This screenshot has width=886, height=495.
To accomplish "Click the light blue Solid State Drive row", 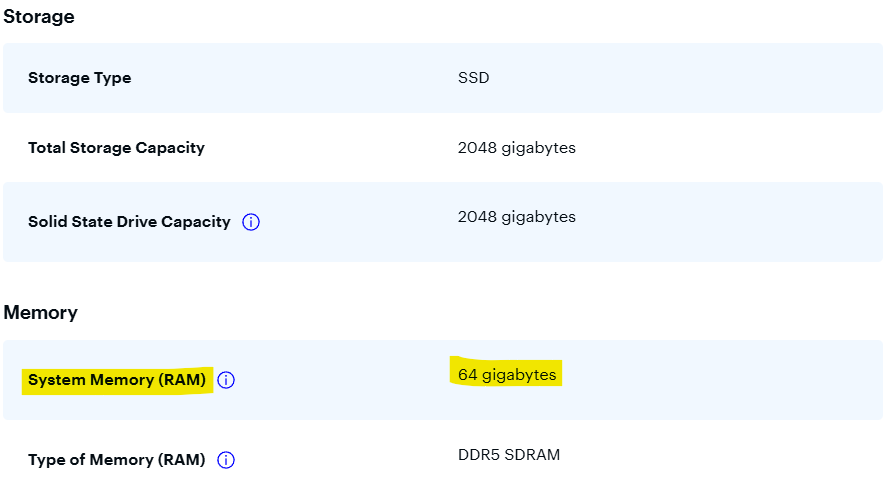I will (700, 222).
